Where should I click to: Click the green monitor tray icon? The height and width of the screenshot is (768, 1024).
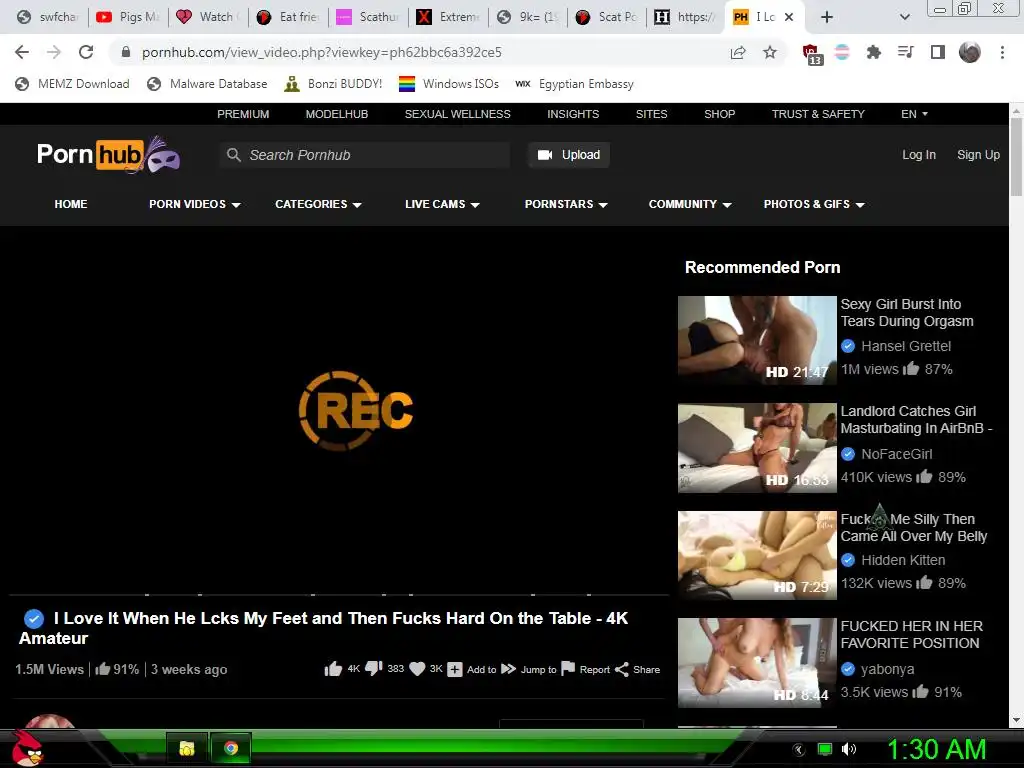coord(825,749)
